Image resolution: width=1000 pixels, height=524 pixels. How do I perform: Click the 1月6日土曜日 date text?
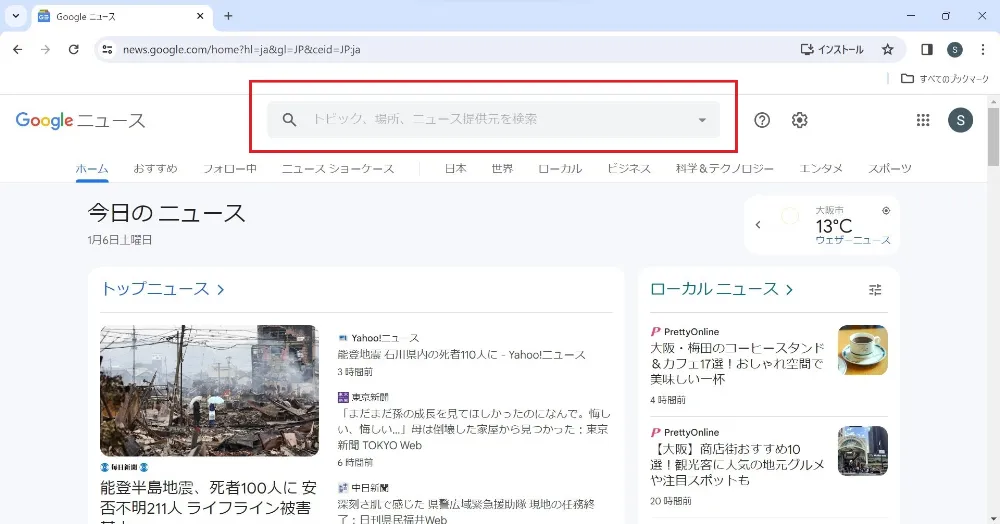point(119,240)
